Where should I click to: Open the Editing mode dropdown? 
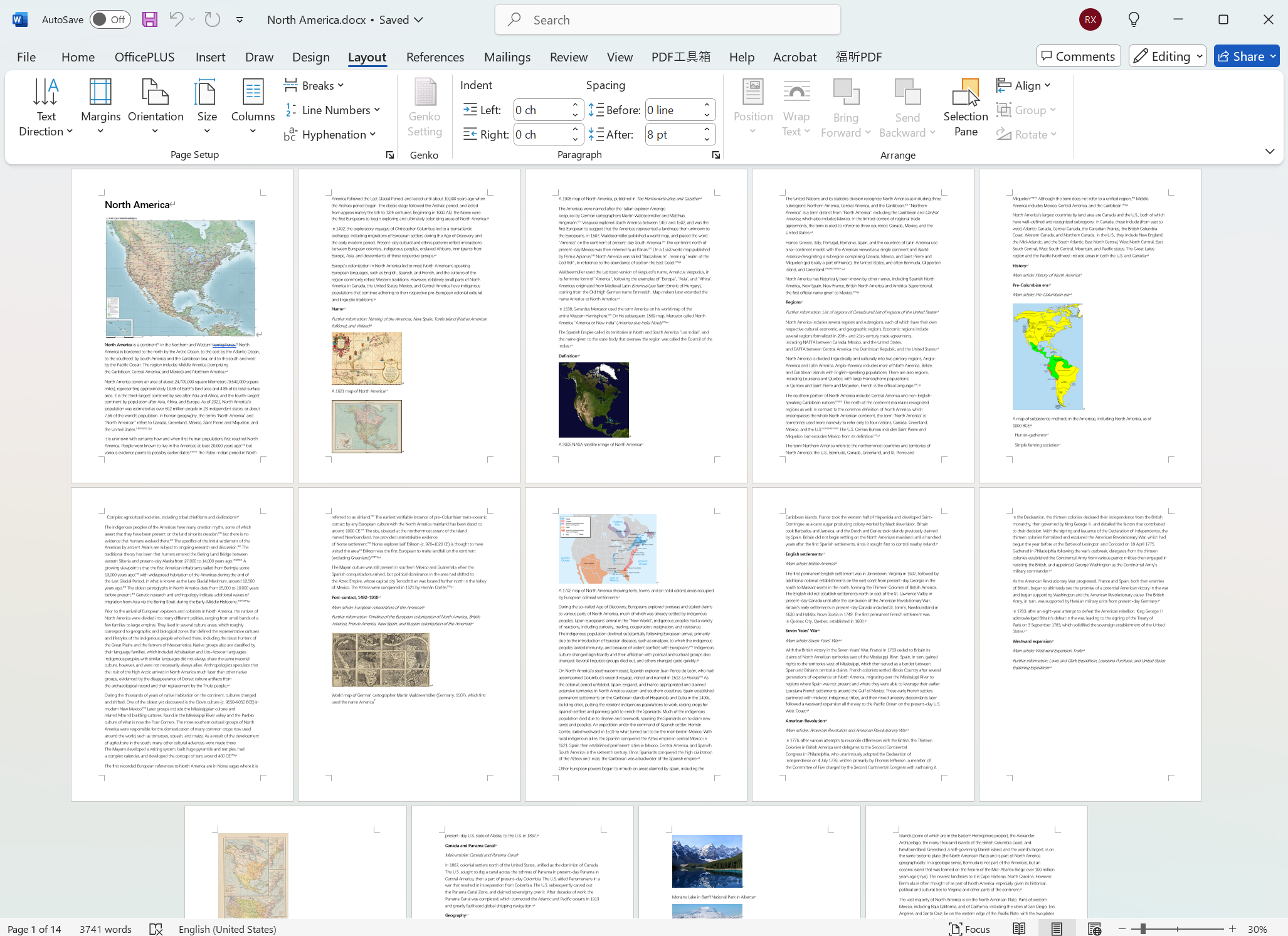[x=1167, y=56]
